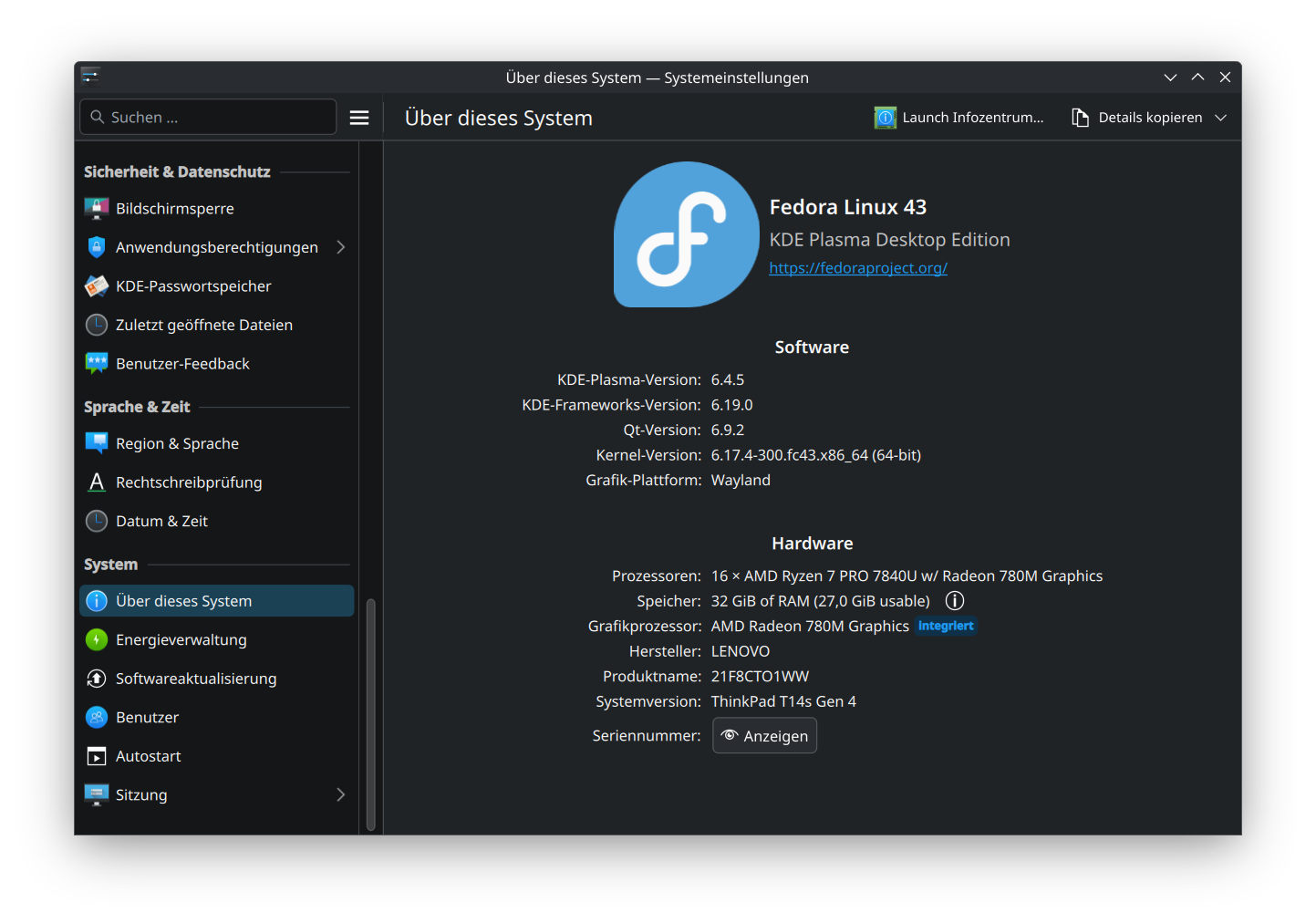Click the Autostart icon in sidebar
The height and width of the screenshot is (923, 1316).
click(x=97, y=756)
